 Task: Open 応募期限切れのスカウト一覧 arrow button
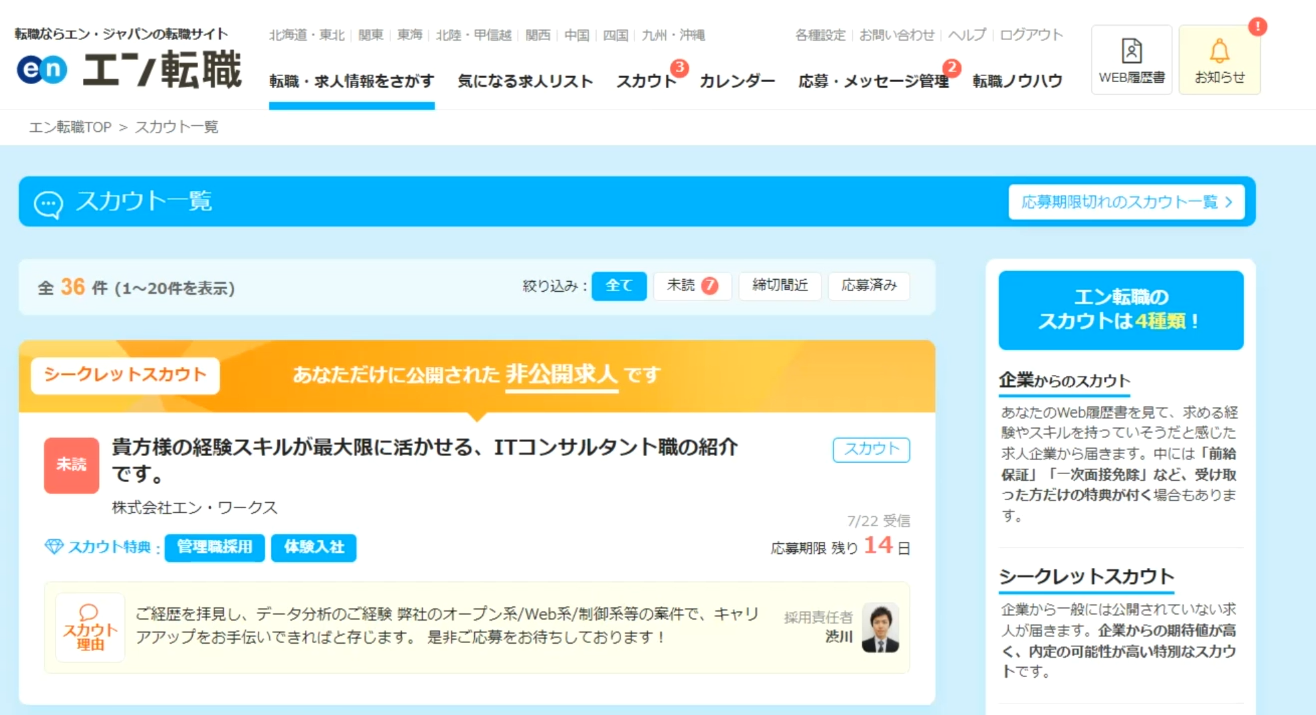point(1126,202)
